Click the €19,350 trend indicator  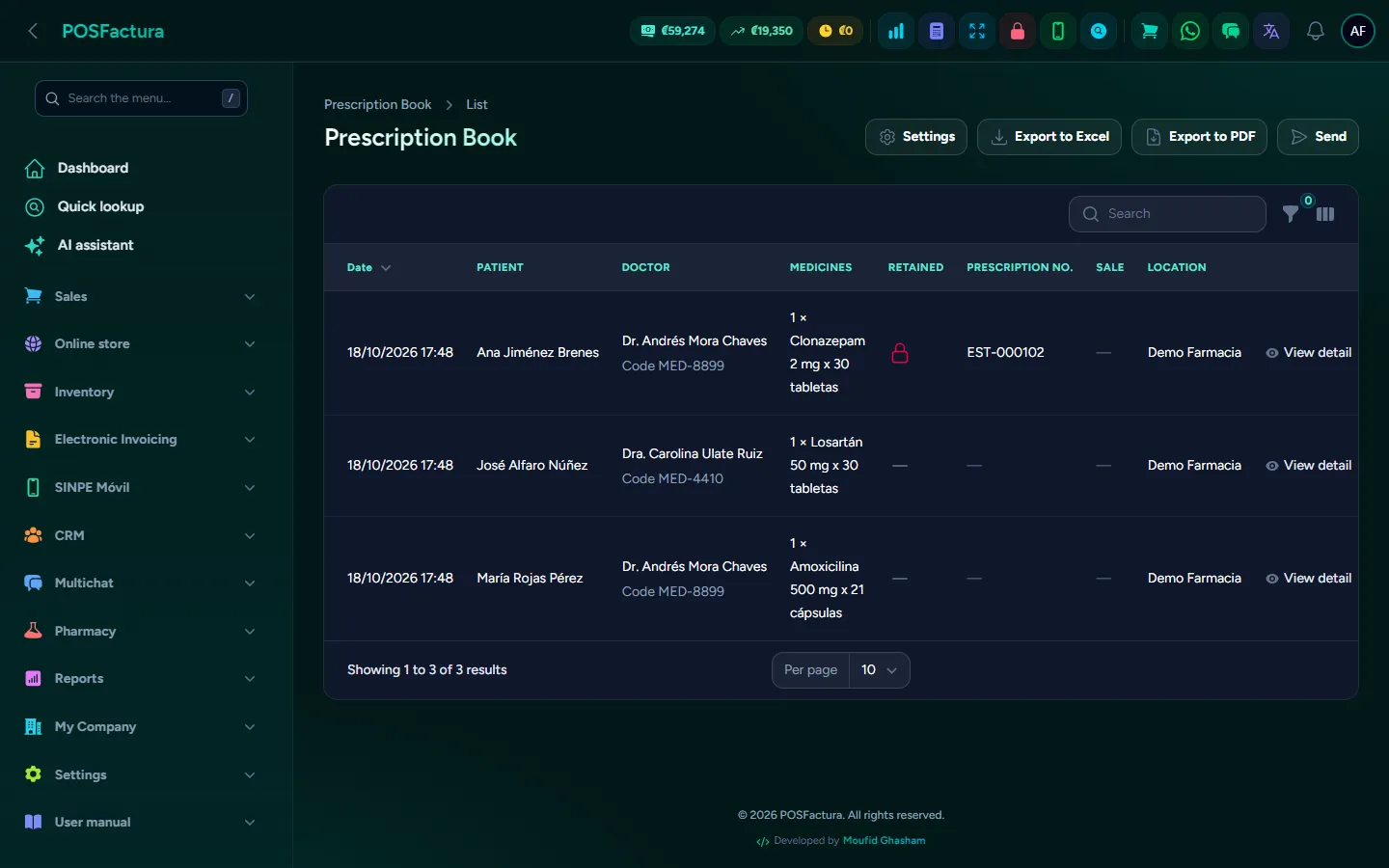coord(761,31)
